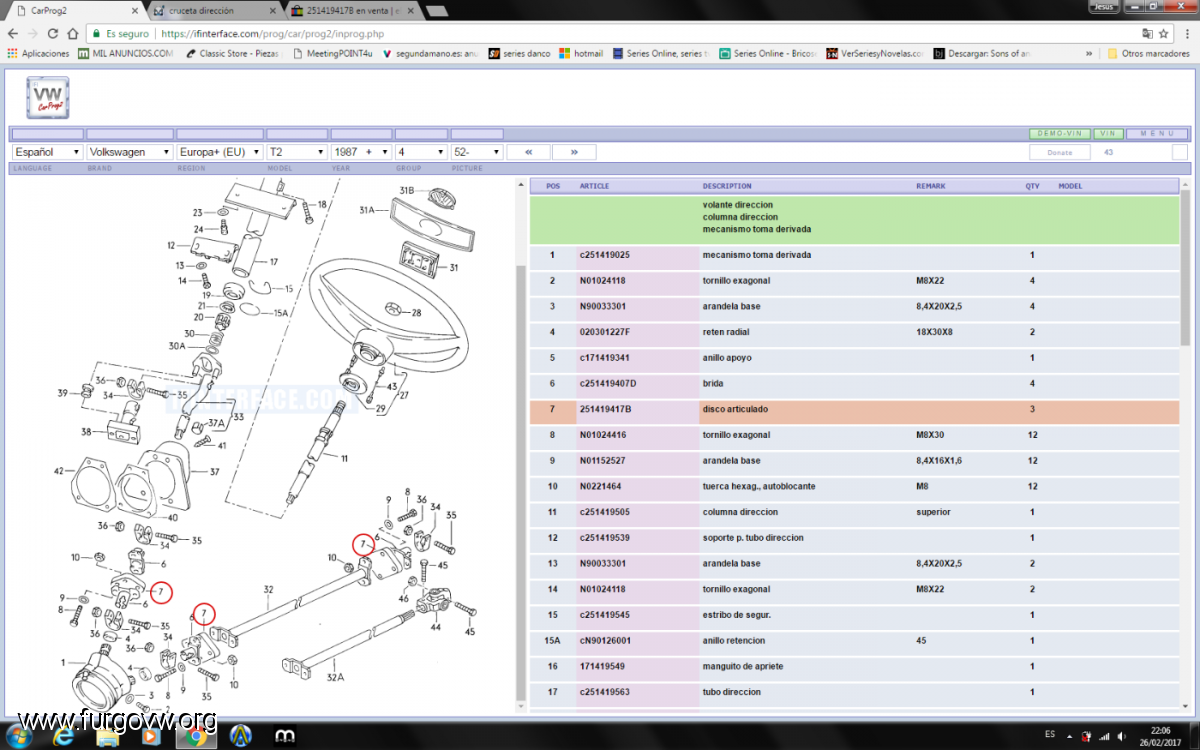1200x750 pixels.
Task: Go to previous picture with « button
Action: [x=528, y=152]
